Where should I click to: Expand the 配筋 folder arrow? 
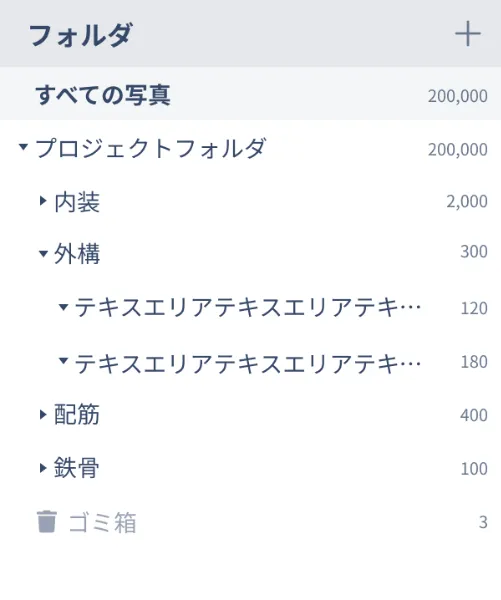click(x=43, y=414)
